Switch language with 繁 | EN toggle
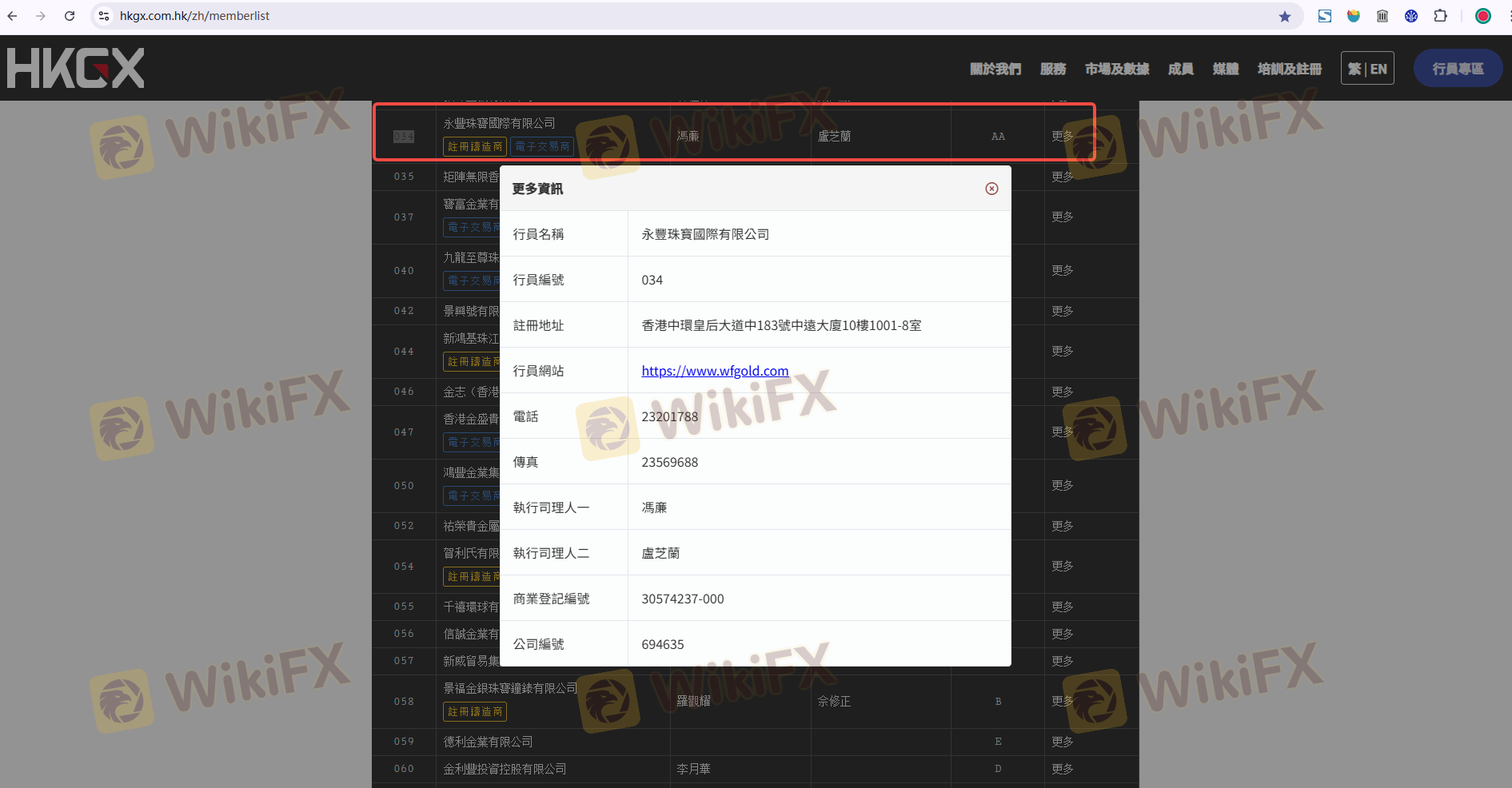1512x788 pixels. (x=1367, y=69)
